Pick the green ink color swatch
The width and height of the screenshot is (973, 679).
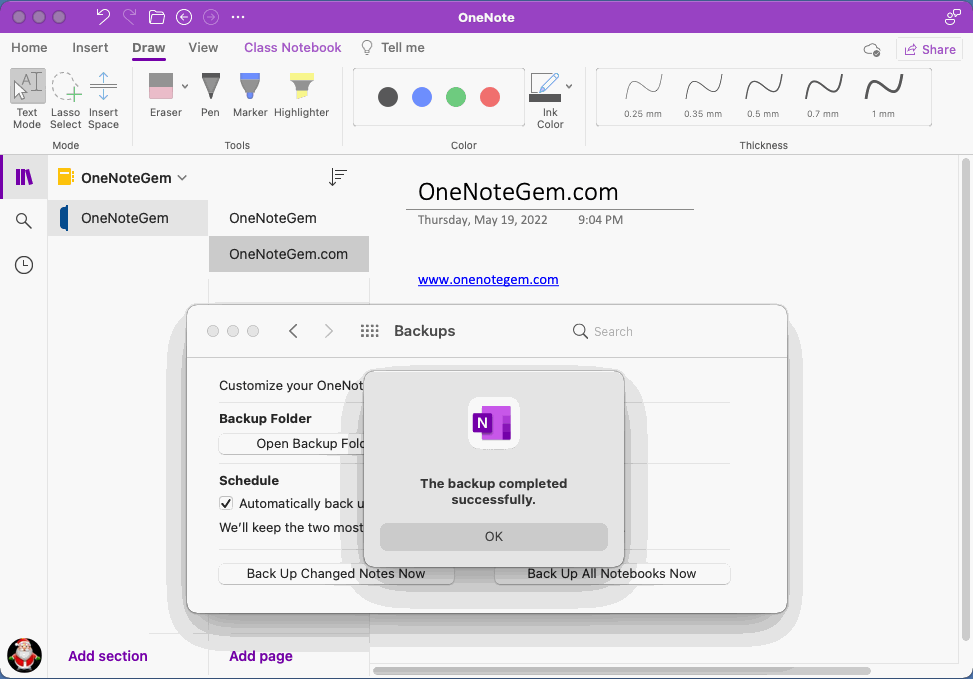456,97
